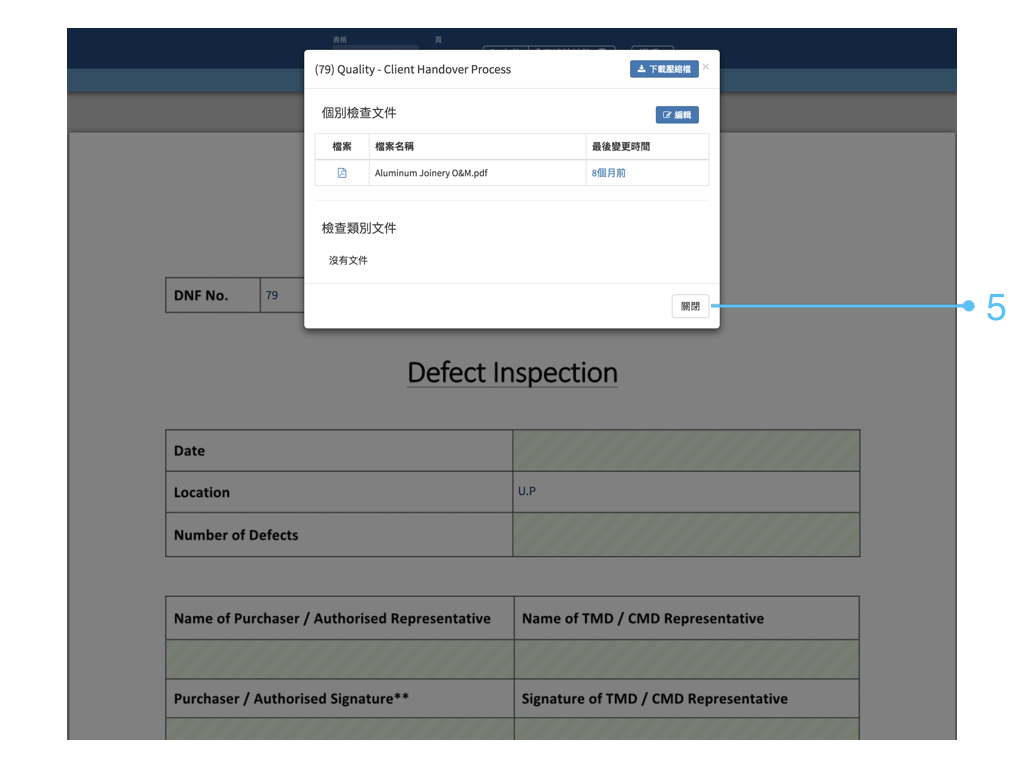Viewport: 1024px width, 768px height.
Task: Select the dialog title Quality - Client Handover Process
Action: 413,69
